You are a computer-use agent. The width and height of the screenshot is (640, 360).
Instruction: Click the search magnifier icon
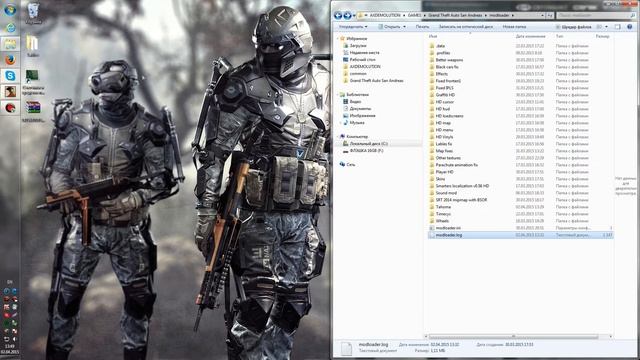click(x=633, y=16)
